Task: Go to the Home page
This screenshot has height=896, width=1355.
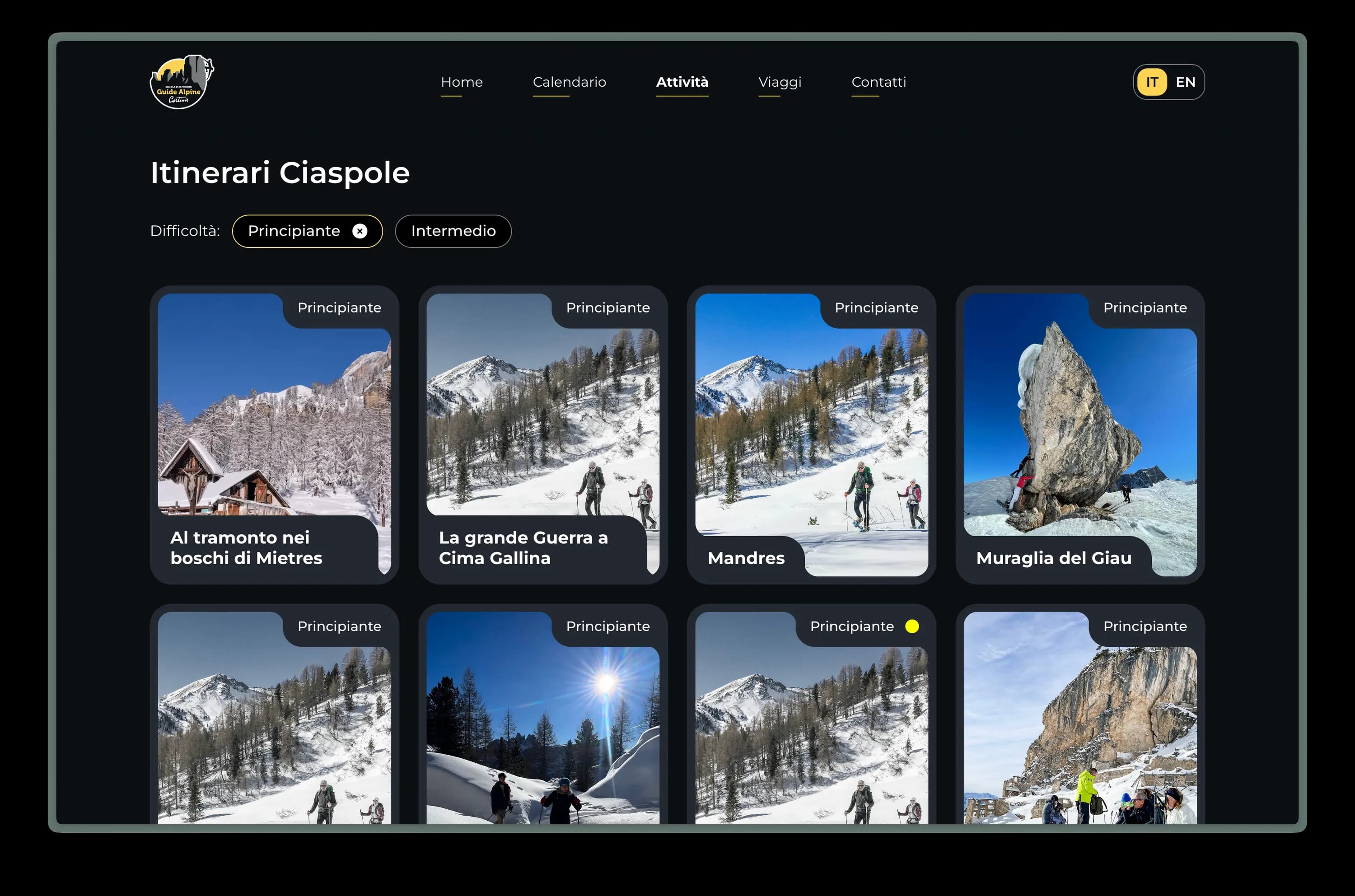Action: (x=461, y=82)
